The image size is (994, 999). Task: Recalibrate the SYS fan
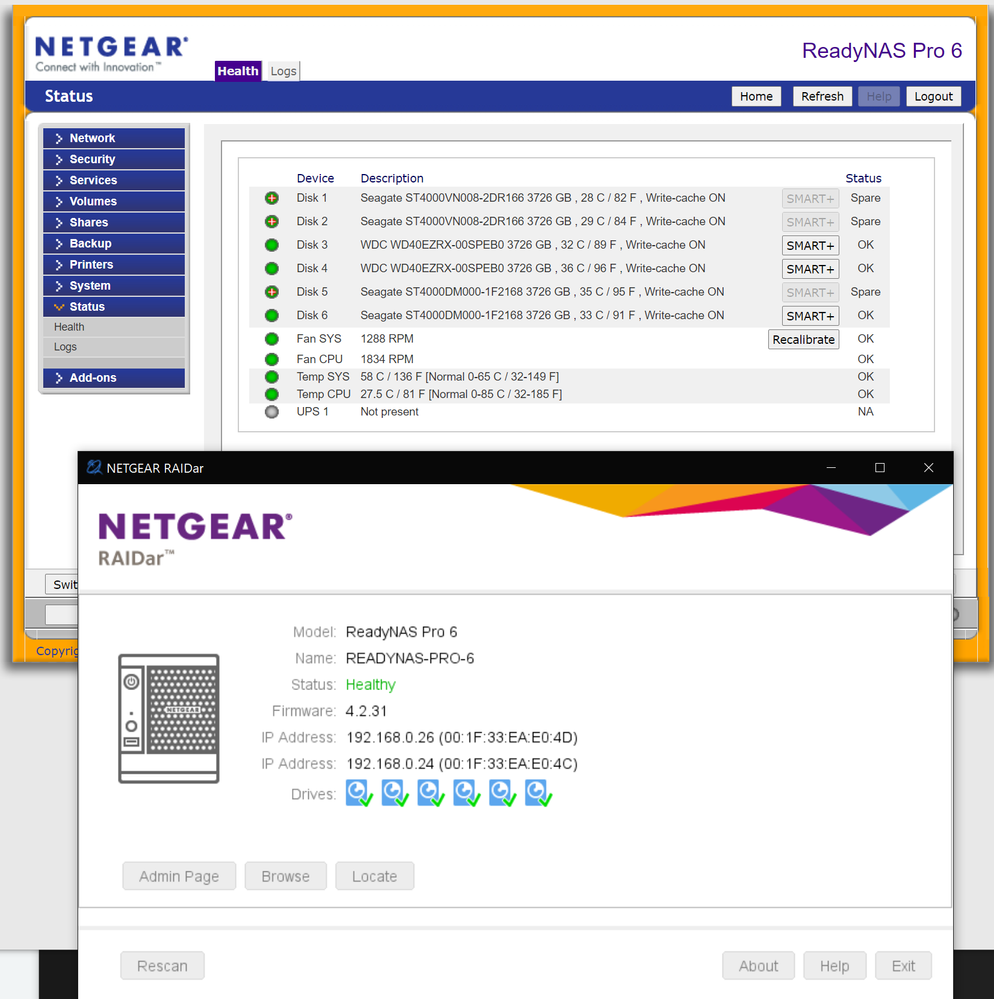pos(803,340)
